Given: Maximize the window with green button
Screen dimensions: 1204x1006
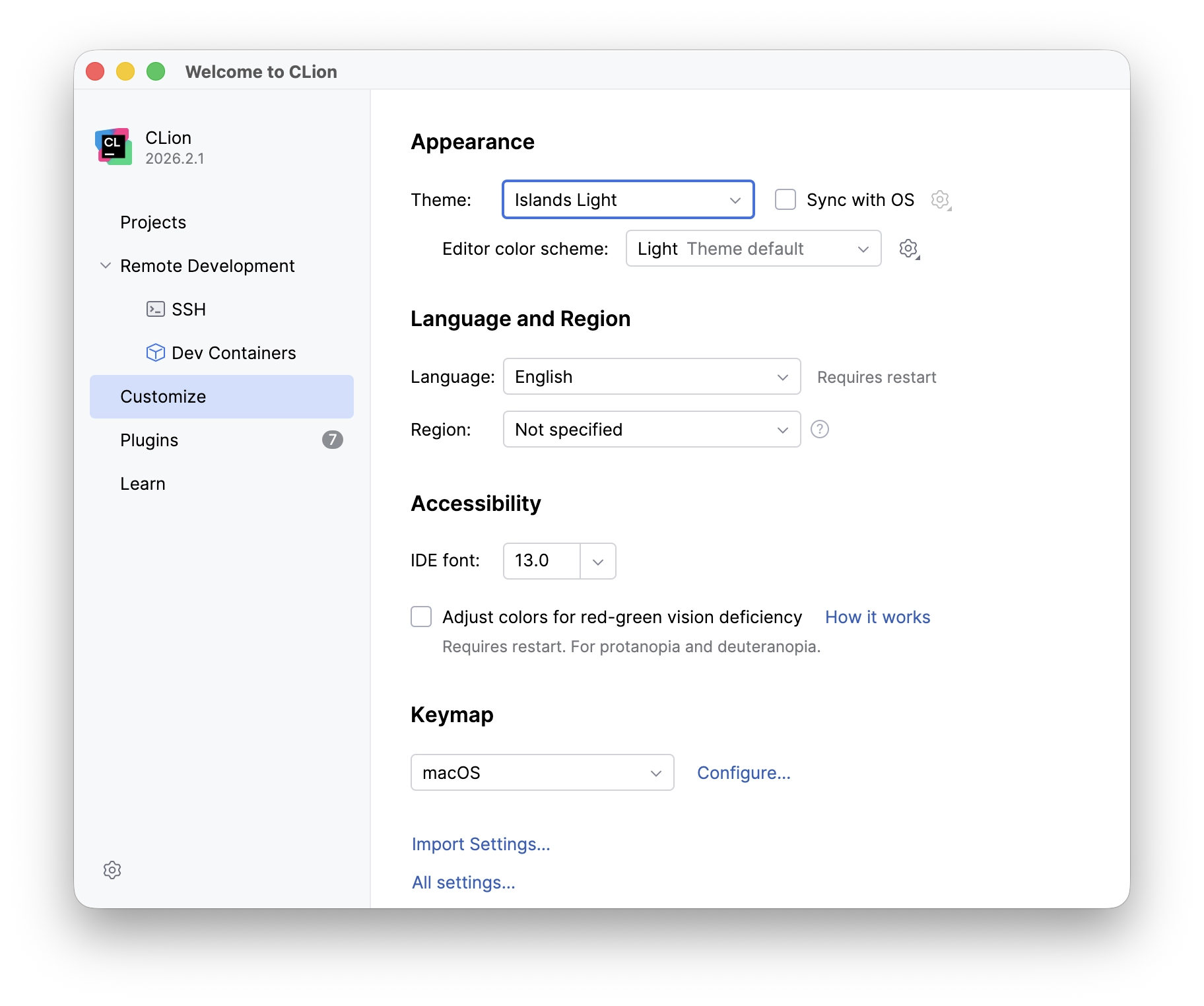Looking at the screenshot, I should tap(156, 71).
